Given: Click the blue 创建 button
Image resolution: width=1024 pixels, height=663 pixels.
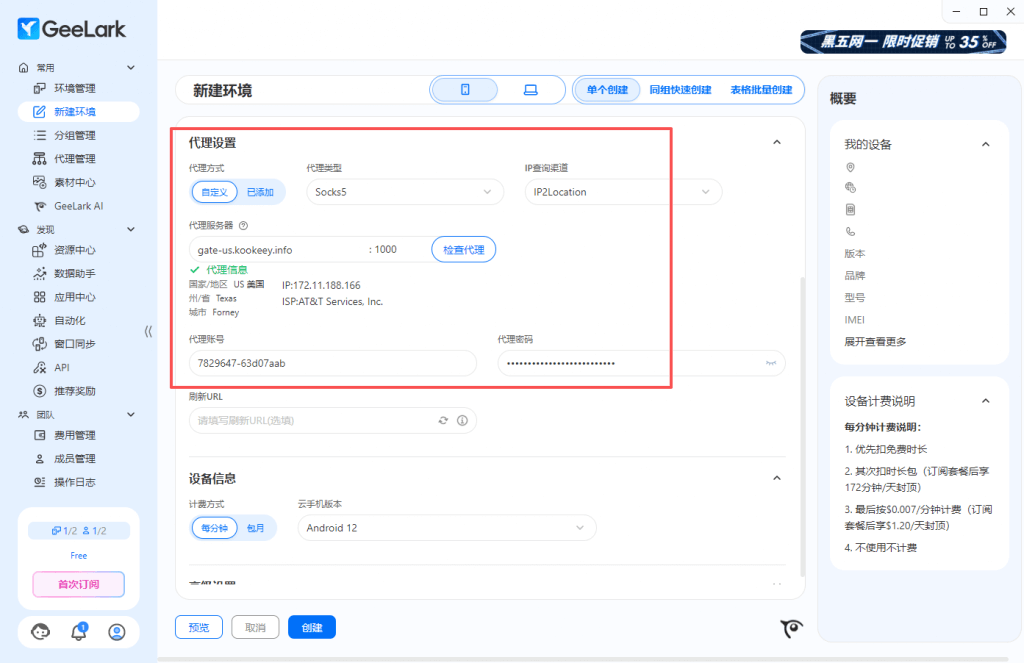Looking at the screenshot, I should click(312, 627).
